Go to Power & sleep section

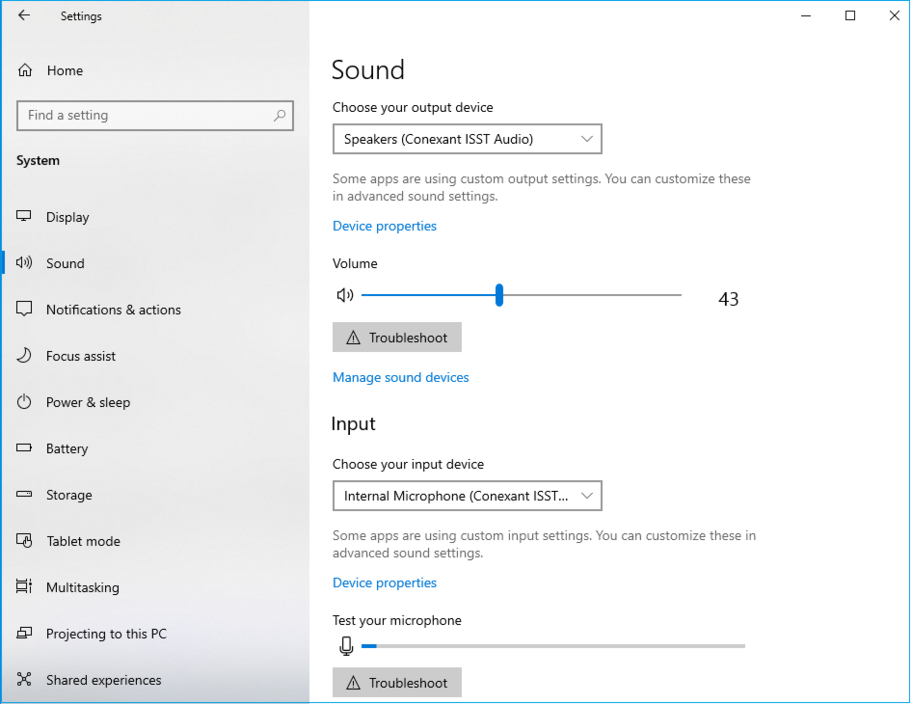pos(88,402)
